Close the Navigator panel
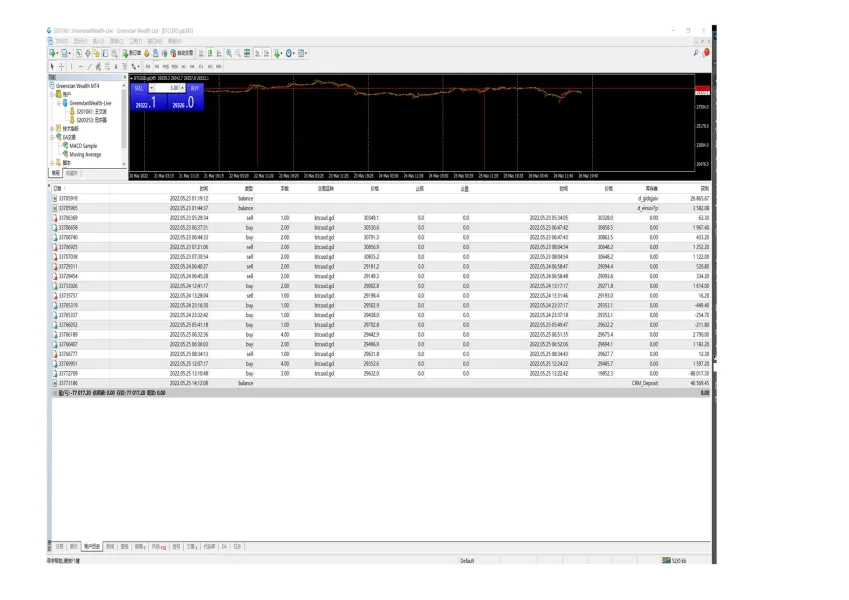Image resolution: width=849 pixels, height=600 pixels. click(x=125, y=77)
